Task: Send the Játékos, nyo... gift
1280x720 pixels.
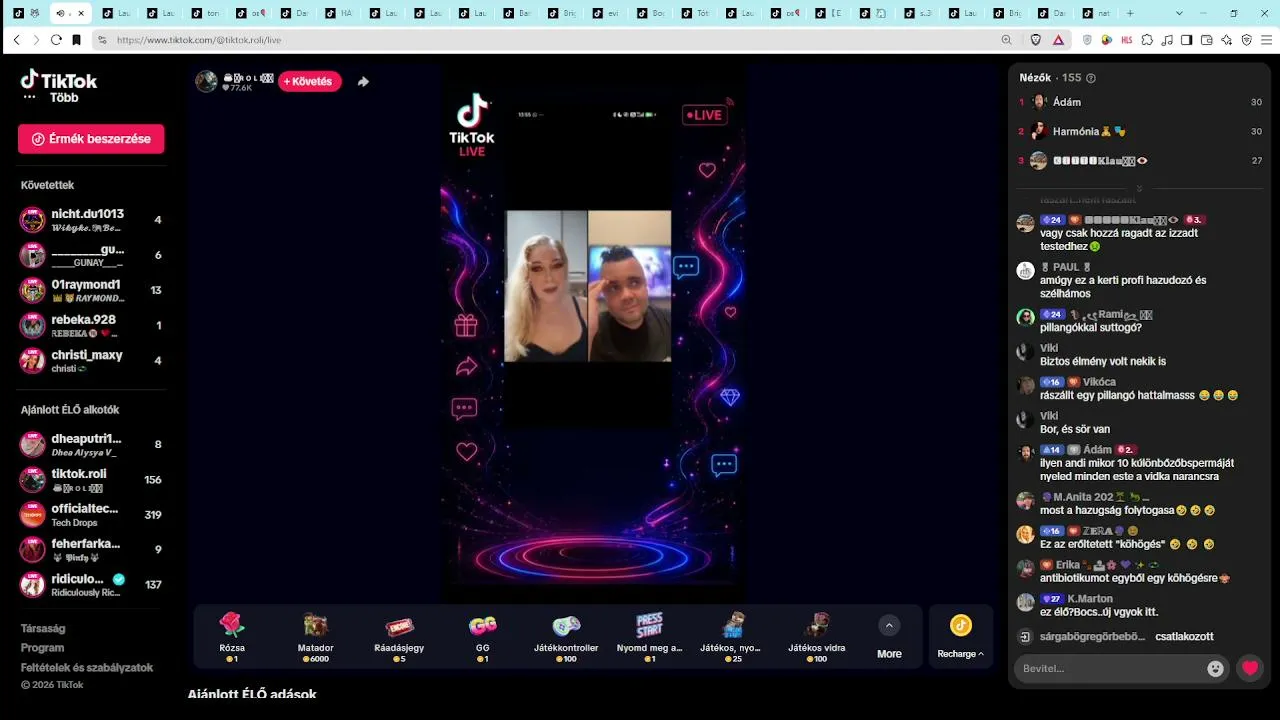Action: pos(733,637)
